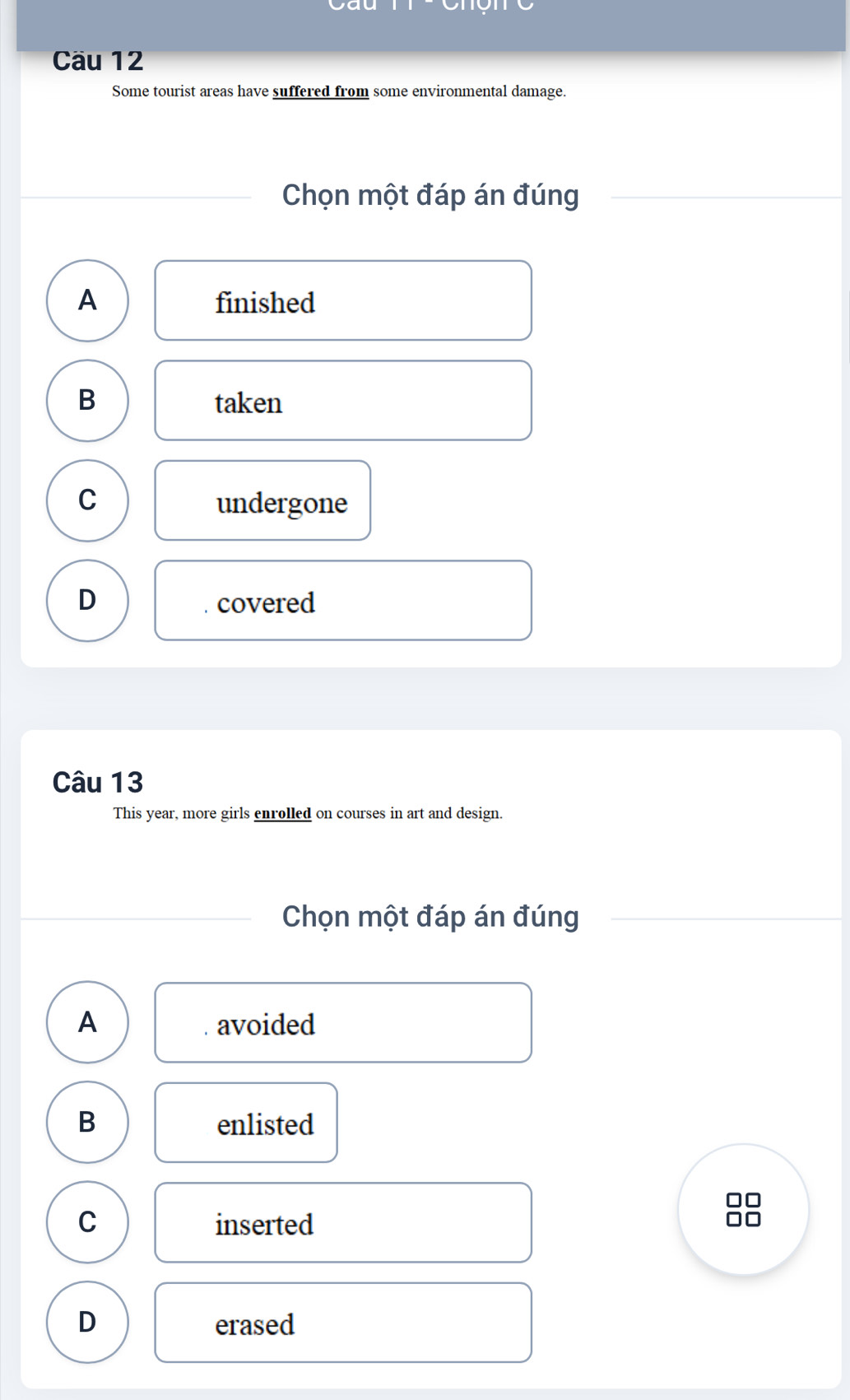This screenshot has height=1400, width=850.
Task: Select circle C for question 12
Action: coord(87,500)
